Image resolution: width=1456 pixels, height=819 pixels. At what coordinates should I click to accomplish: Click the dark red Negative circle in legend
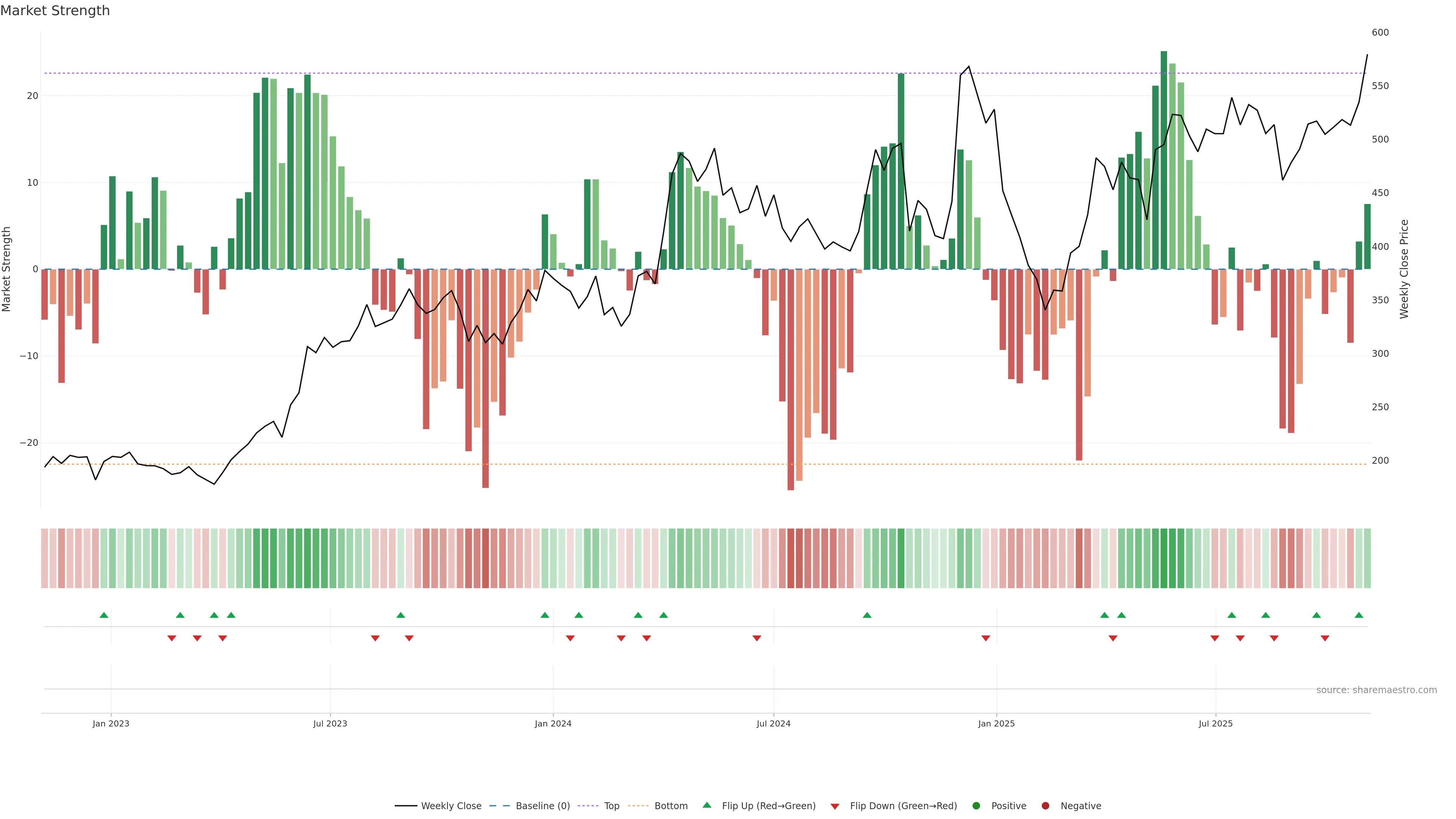1045,805
